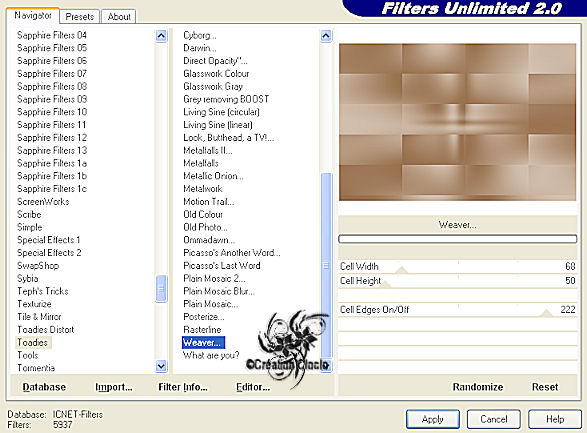The height and width of the screenshot is (433, 587).
Task: Apply the Weaver filter
Action: pyautogui.click(x=433, y=419)
